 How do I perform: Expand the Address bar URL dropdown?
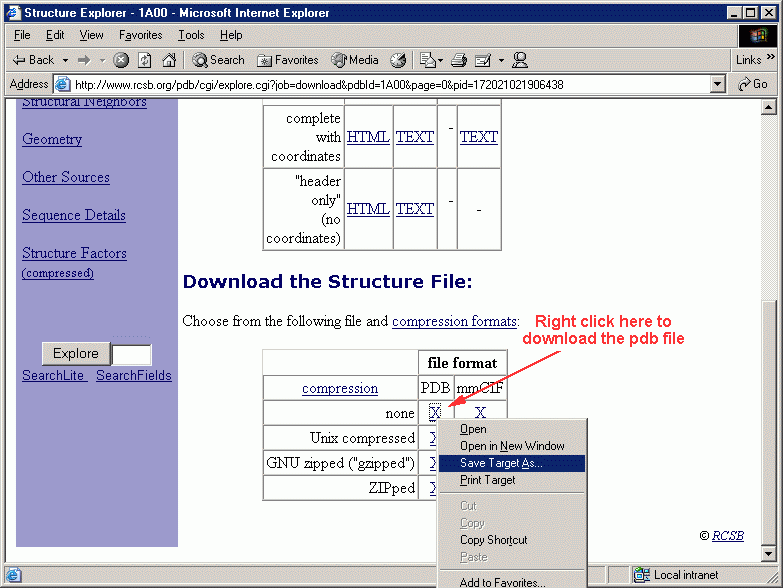[x=718, y=84]
